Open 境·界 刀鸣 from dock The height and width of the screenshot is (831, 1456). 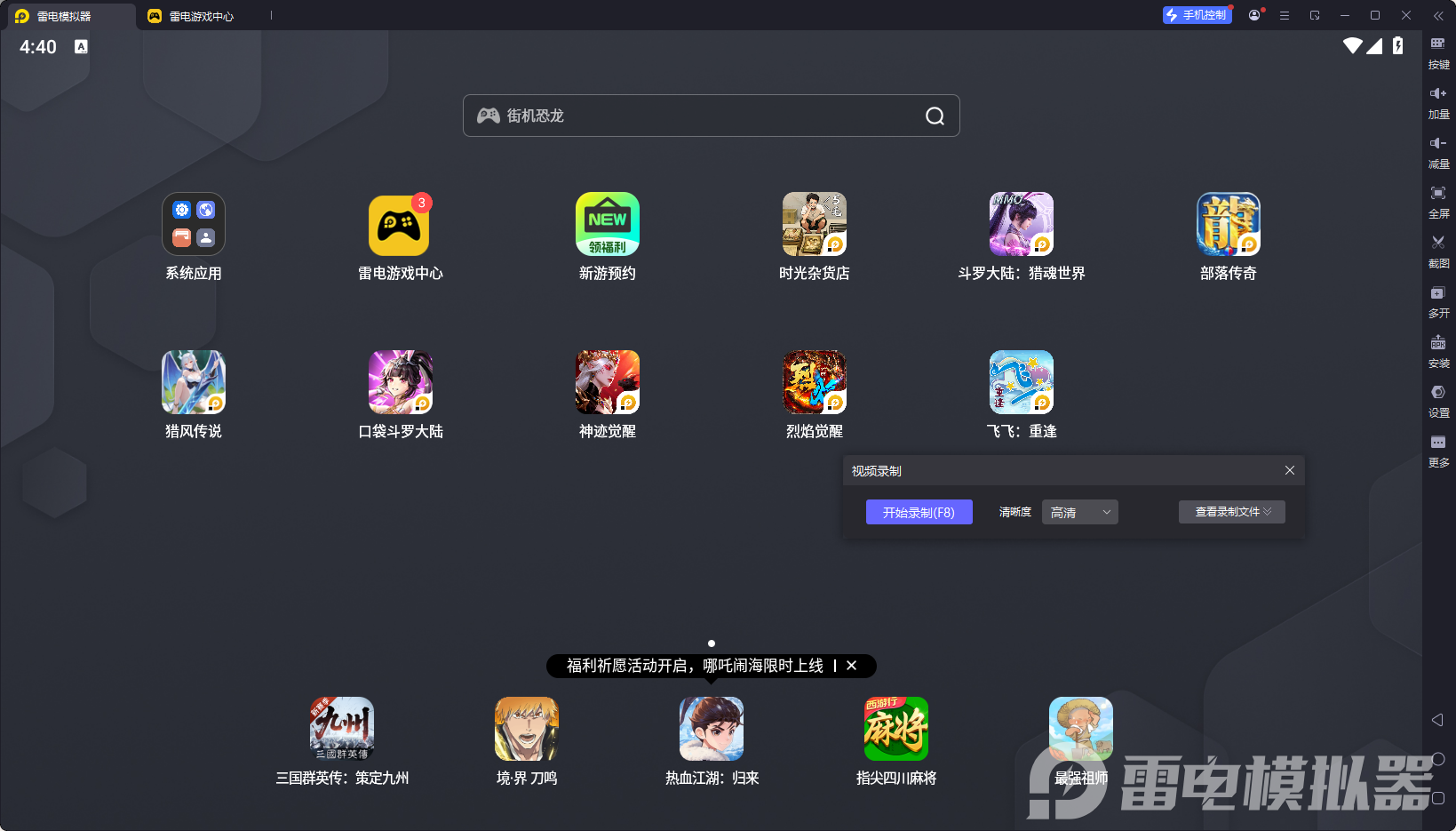pyautogui.click(x=527, y=729)
